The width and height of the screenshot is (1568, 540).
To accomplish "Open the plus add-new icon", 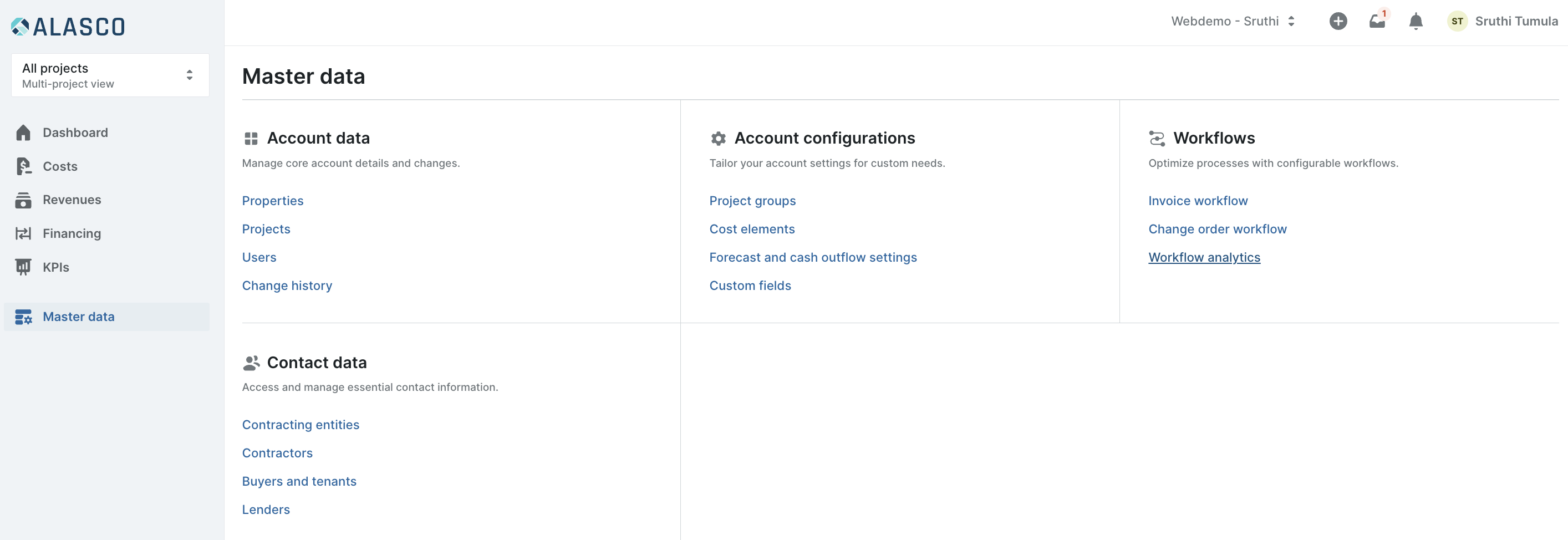I will click(1337, 21).
